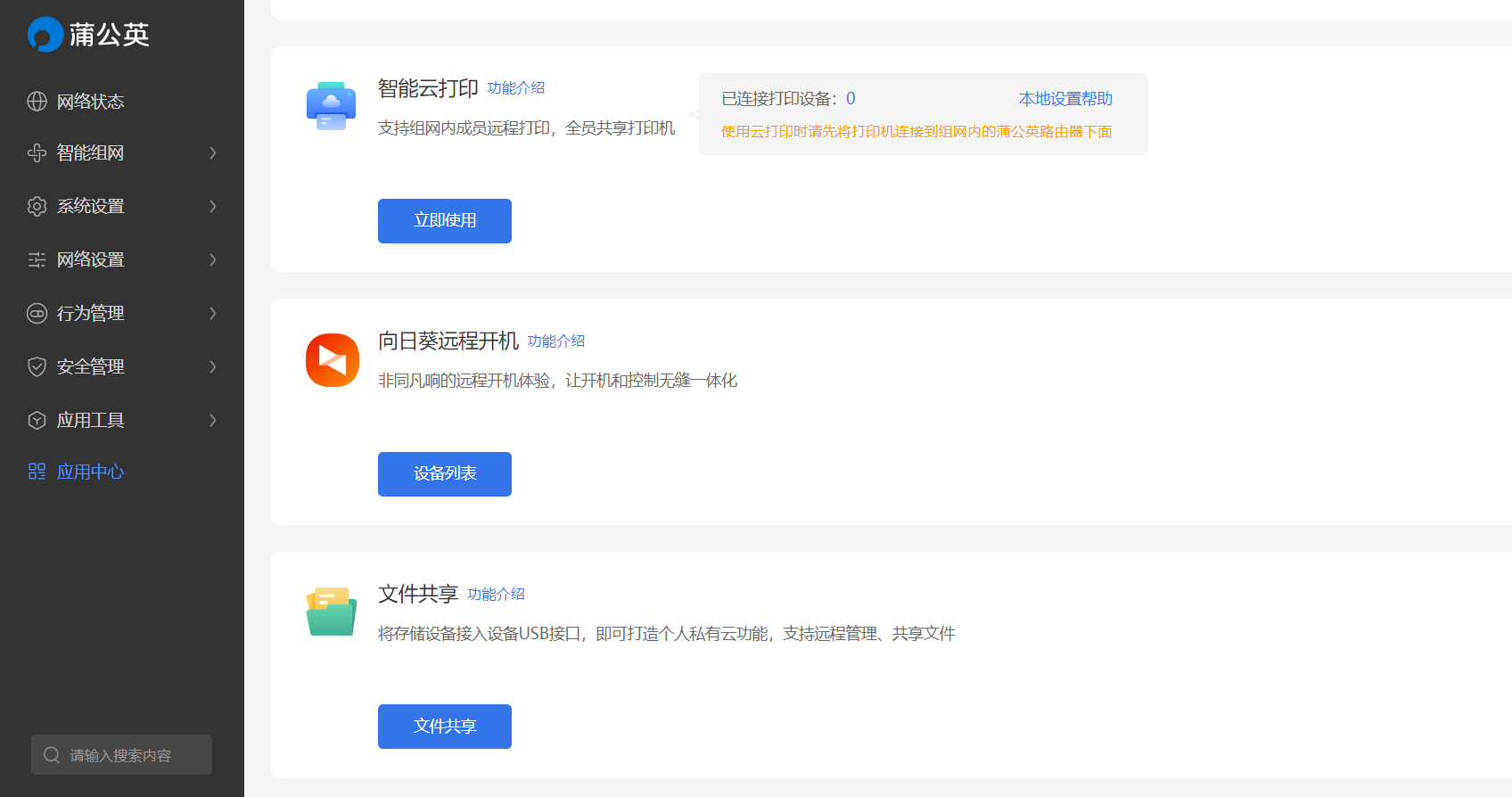Click the search magnifier icon
Screen dimensions: 1512x797
tap(52, 755)
